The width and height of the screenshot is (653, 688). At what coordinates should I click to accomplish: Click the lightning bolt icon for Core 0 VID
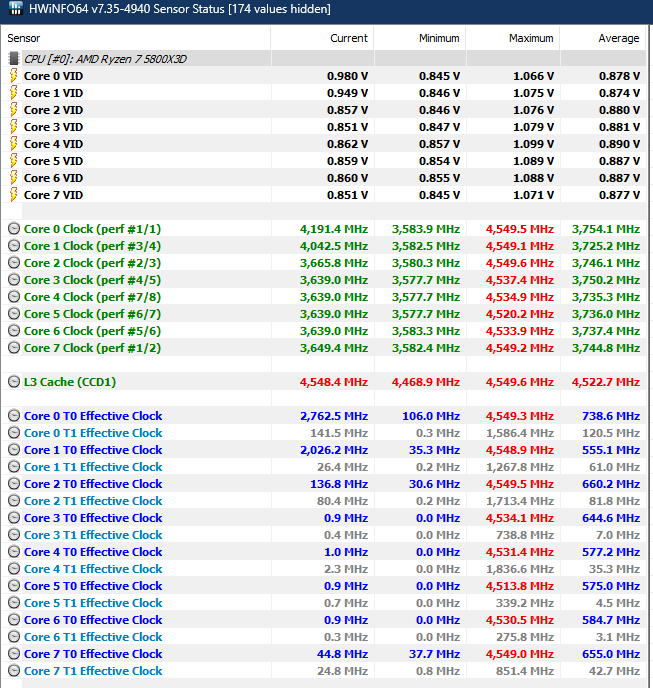coord(14,75)
